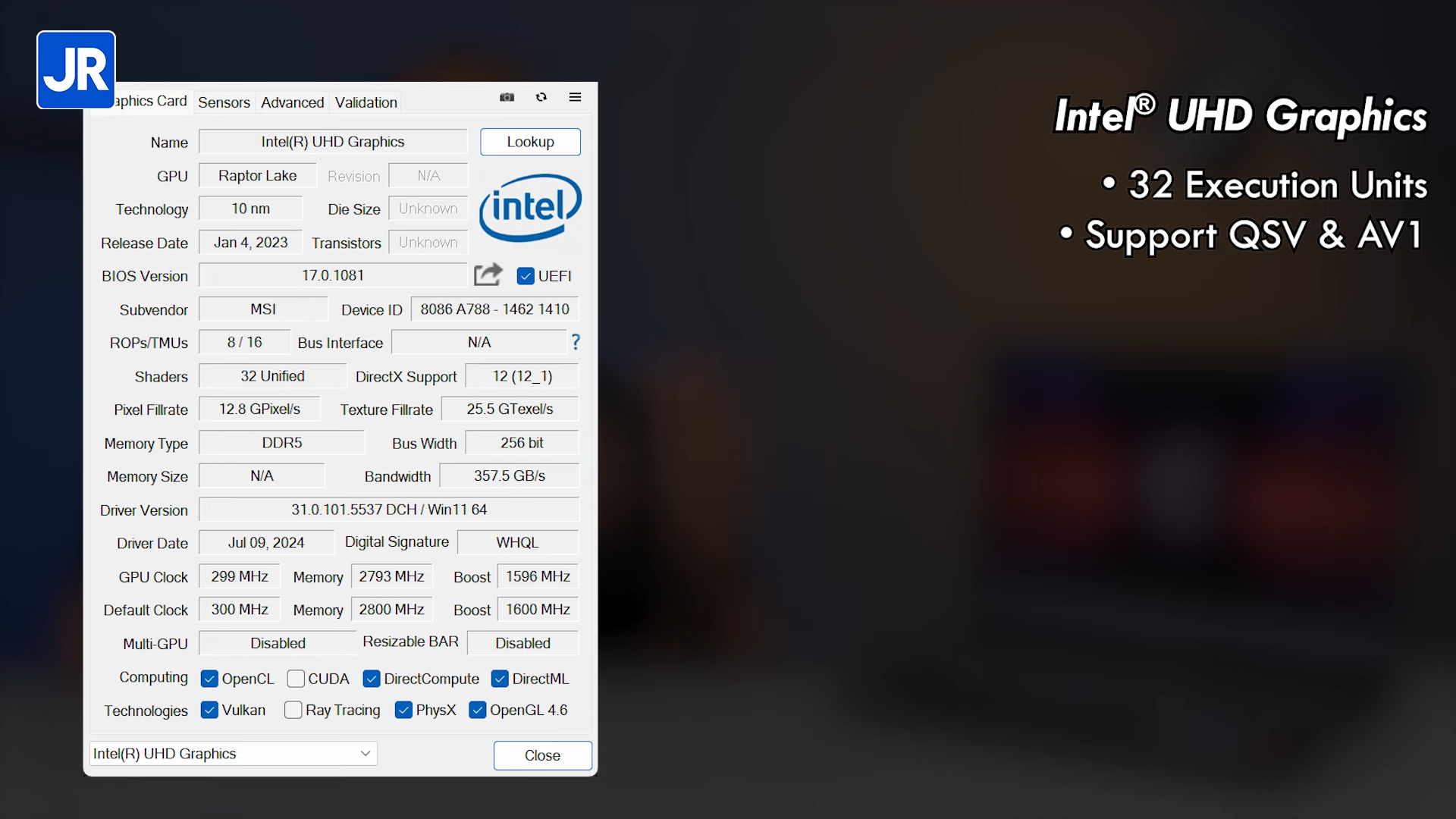Toggle the OpenCL checkbox
Viewport: 1456px width, 819px height.
click(209, 679)
